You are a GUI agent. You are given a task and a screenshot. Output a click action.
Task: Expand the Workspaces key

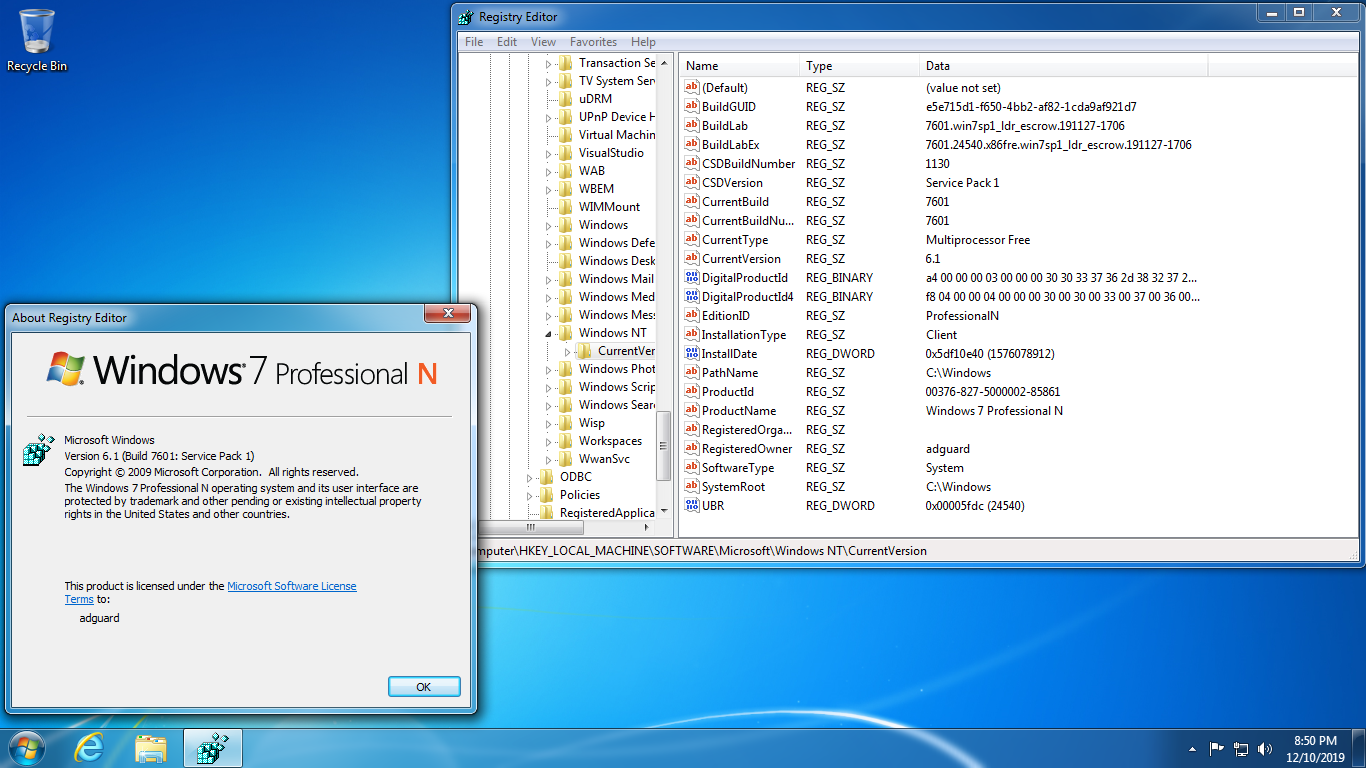tap(549, 441)
